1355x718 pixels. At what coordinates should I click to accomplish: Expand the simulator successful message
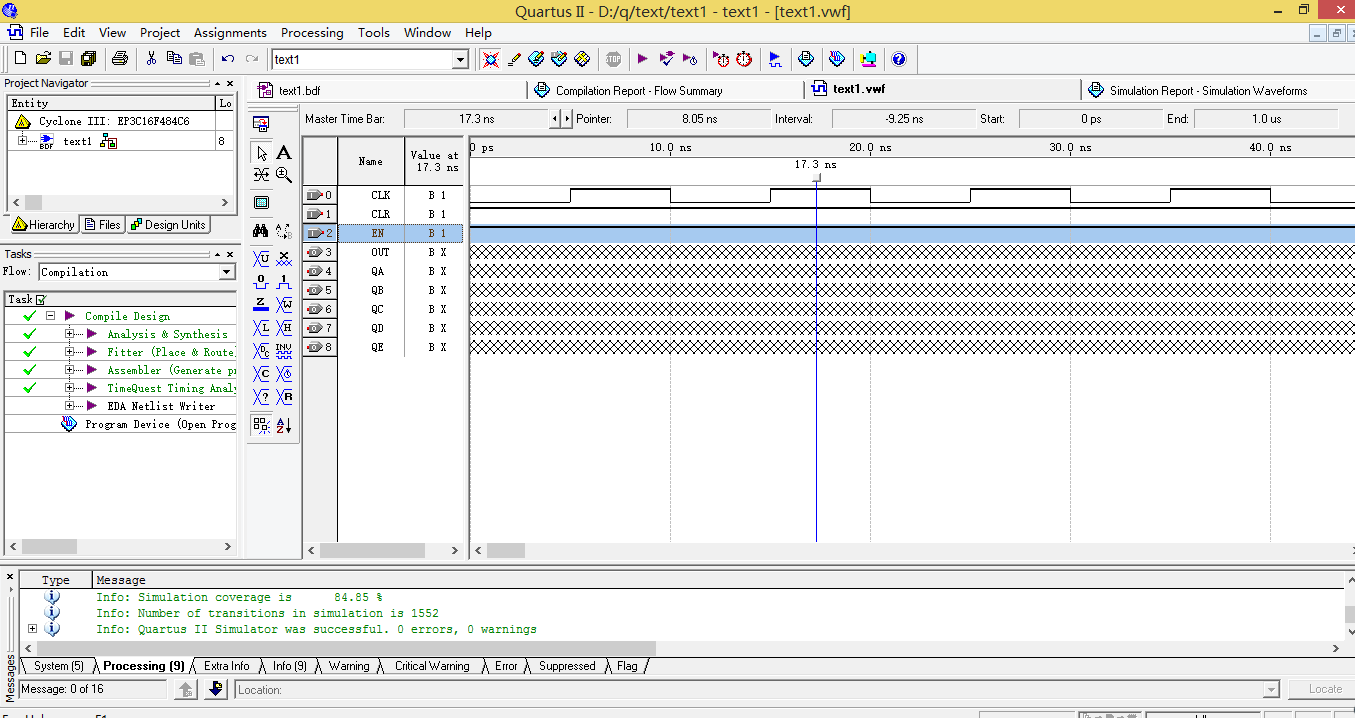32,629
